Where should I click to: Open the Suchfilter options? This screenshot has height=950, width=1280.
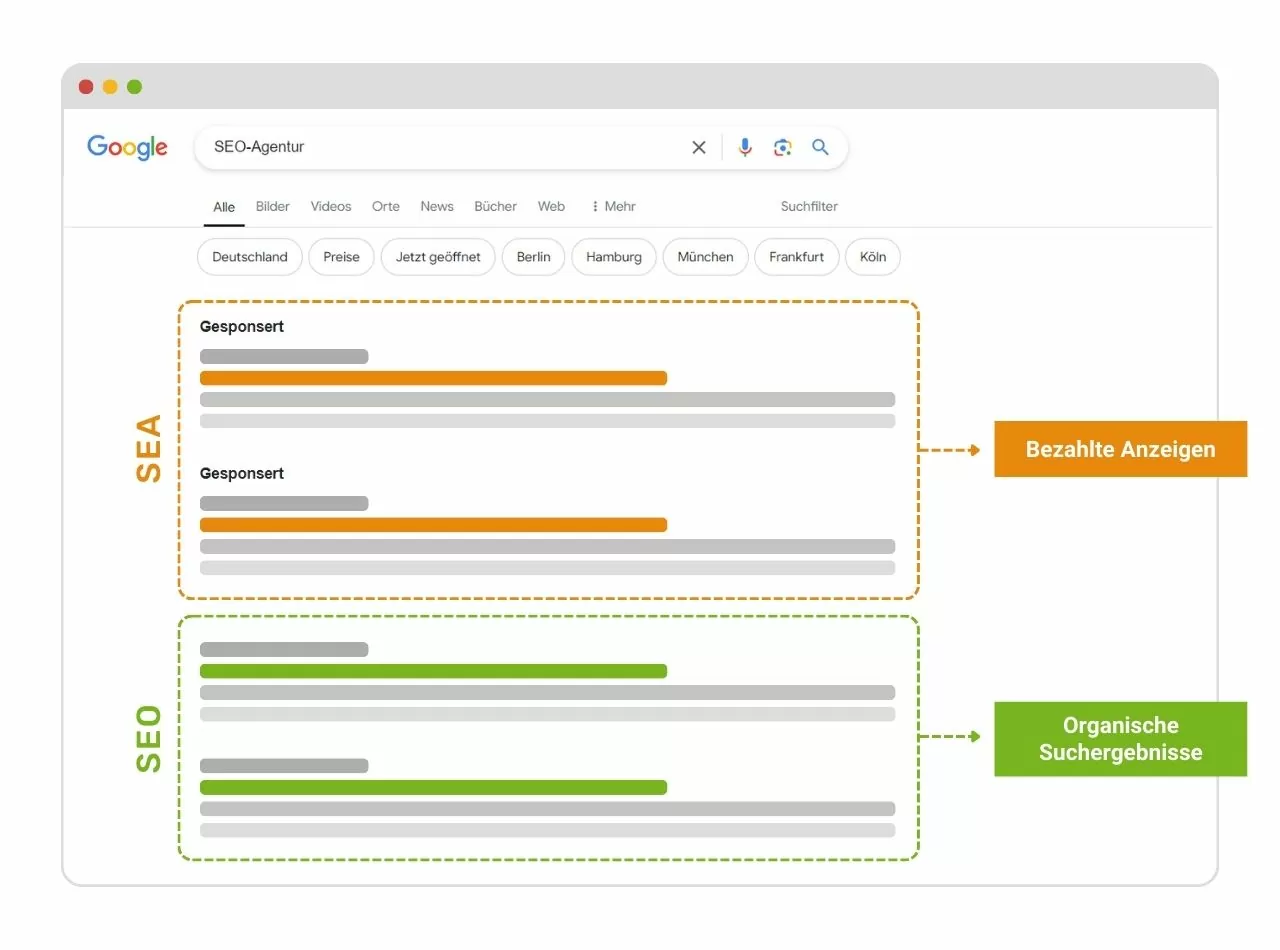pyautogui.click(x=809, y=207)
